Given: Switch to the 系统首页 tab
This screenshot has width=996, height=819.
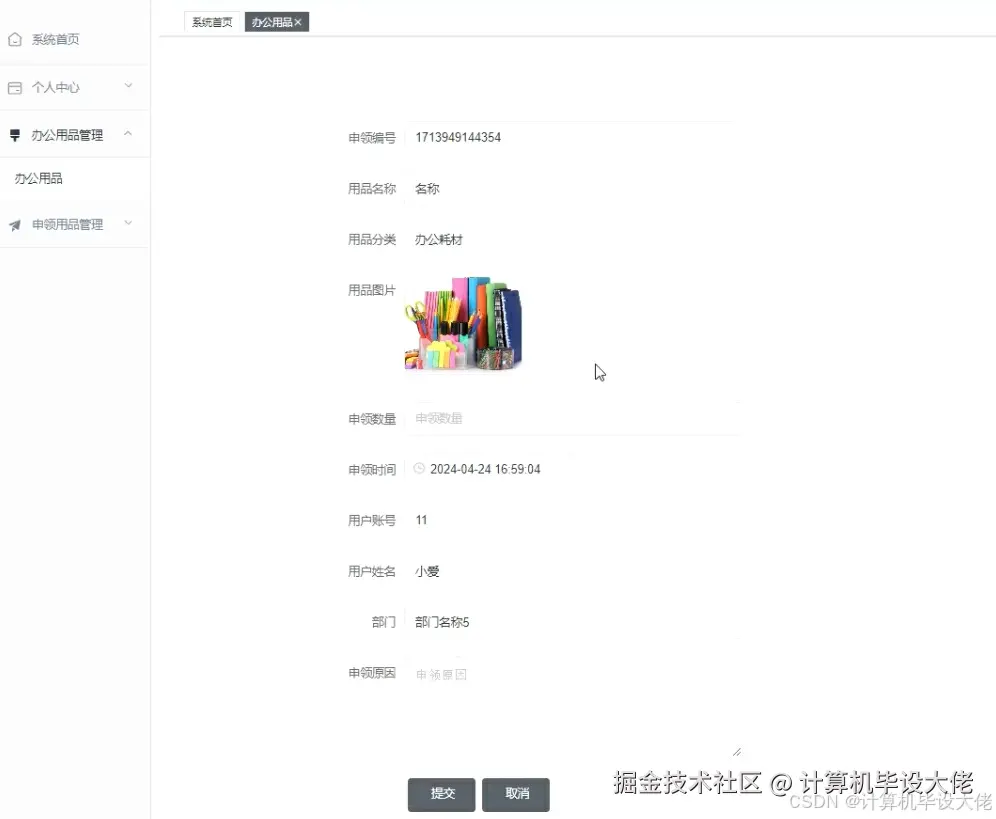Looking at the screenshot, I should click(210, 21).
